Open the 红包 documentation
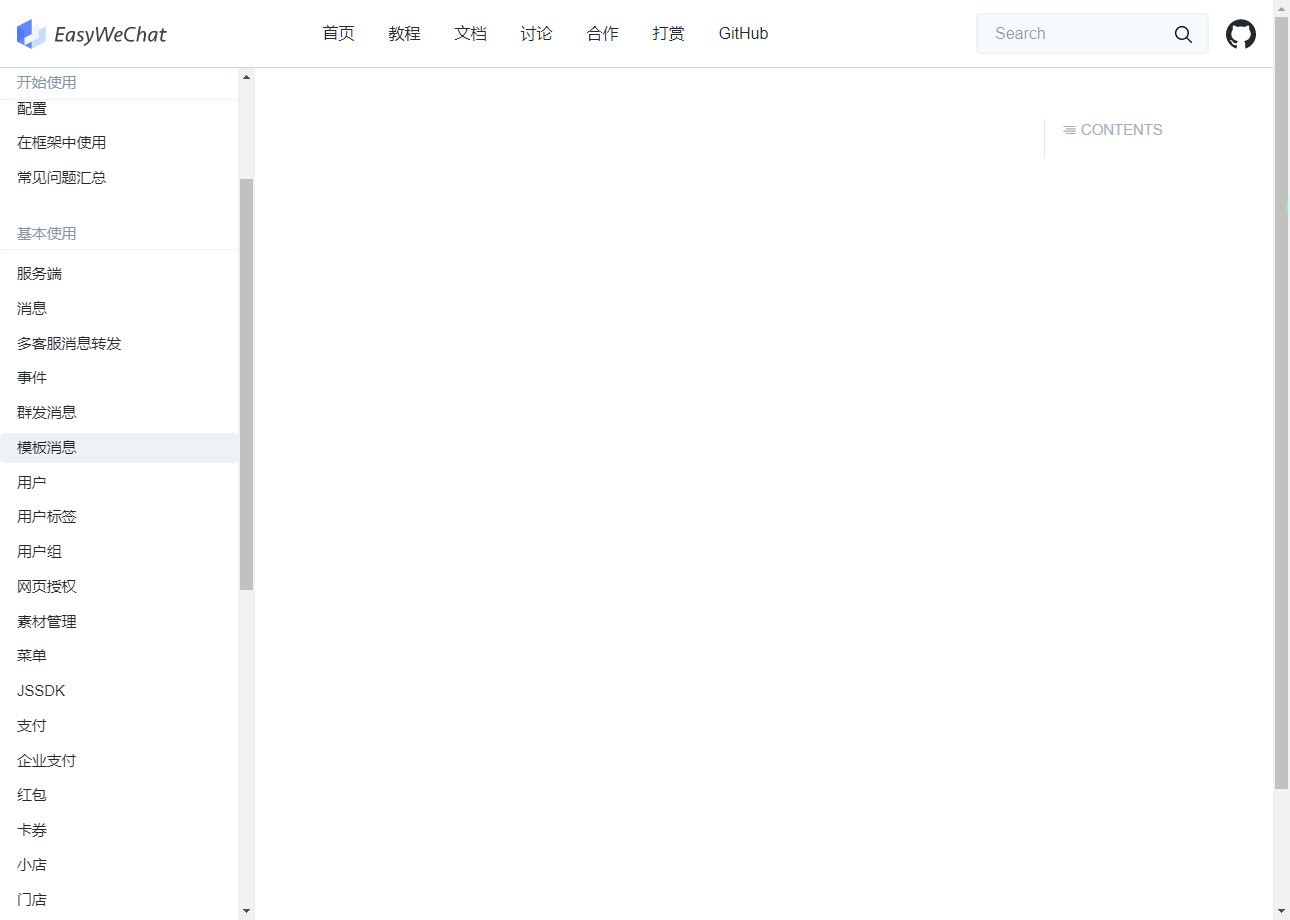The image size is (1290, 920). [x=31, y=794]
